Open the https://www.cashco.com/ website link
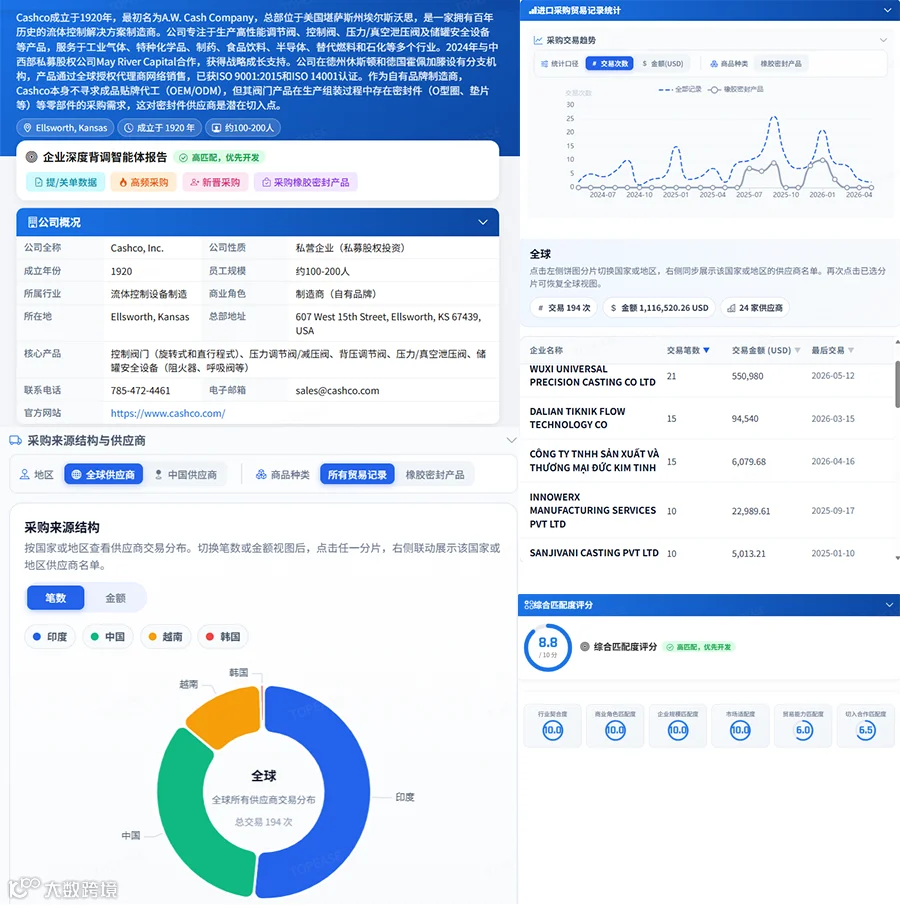 168,413
